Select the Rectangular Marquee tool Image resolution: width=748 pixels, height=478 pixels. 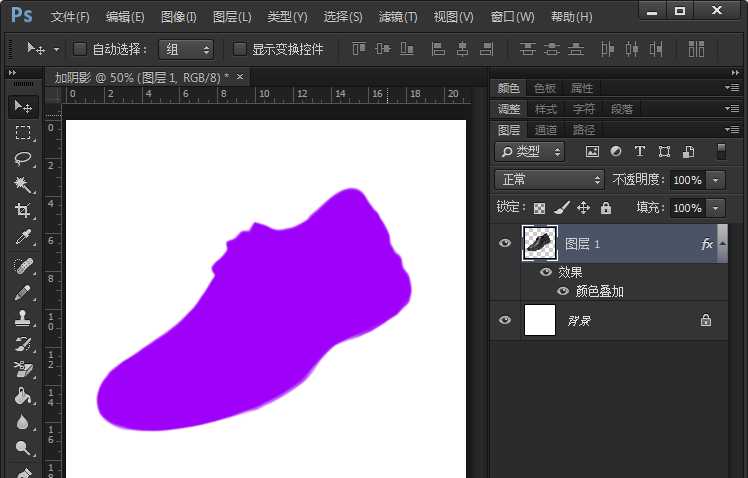pos(22,132)
